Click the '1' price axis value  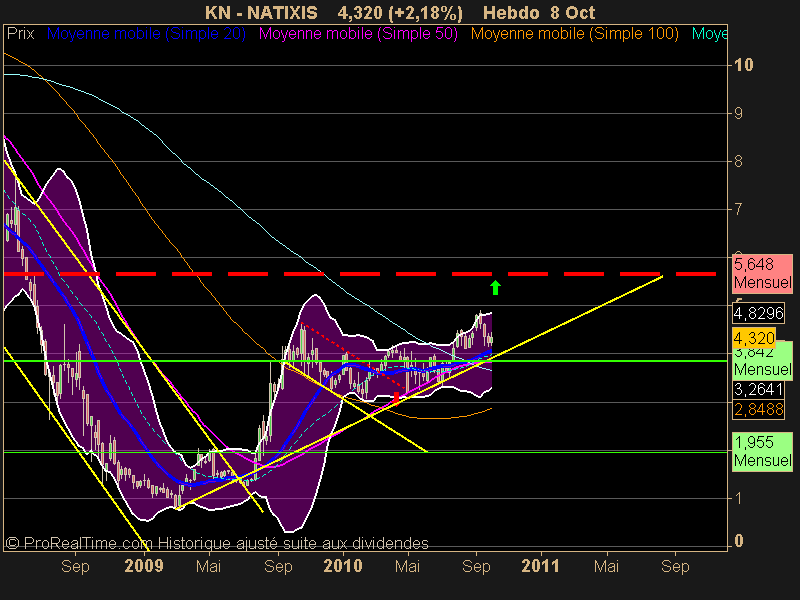[x=738, y=498]
